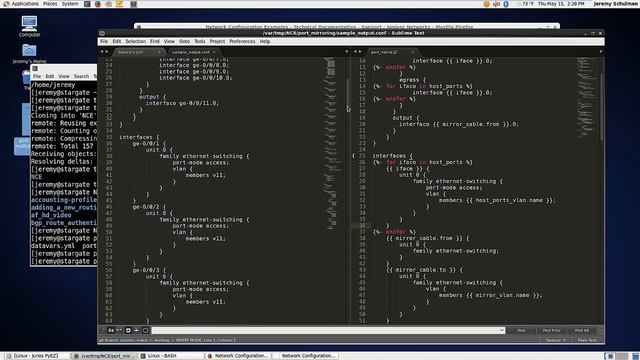Open find history dropdown arrow
Image resolution: width=640 pixels, height=360 pixels.
coord(502,330)
